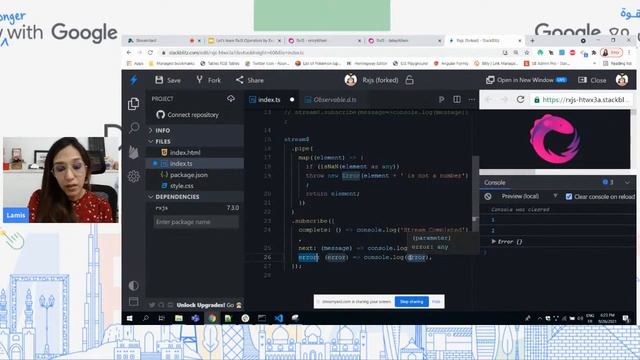
Task: Open a new Chrome tab
Action: point(532,40)
